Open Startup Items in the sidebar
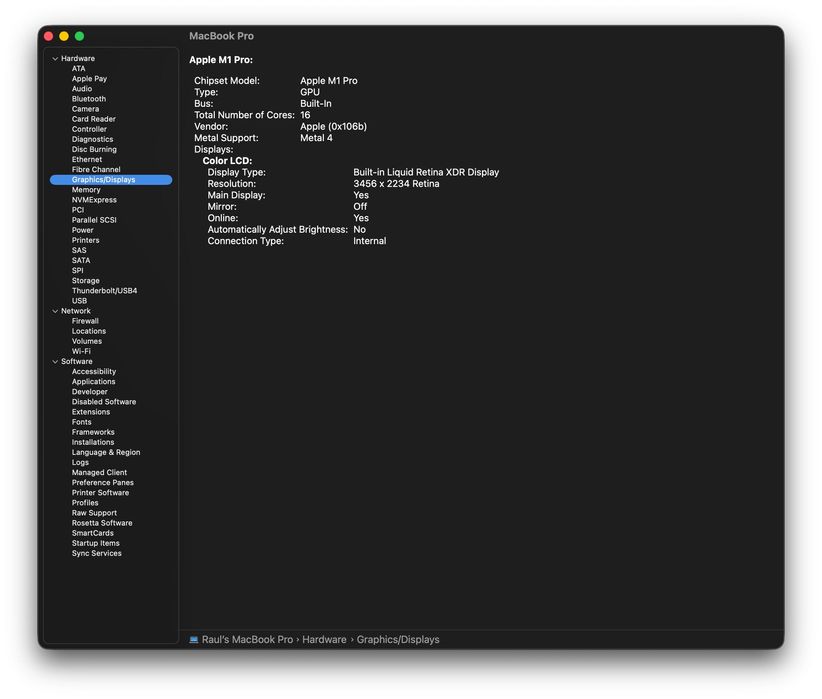 pos(95,543)
